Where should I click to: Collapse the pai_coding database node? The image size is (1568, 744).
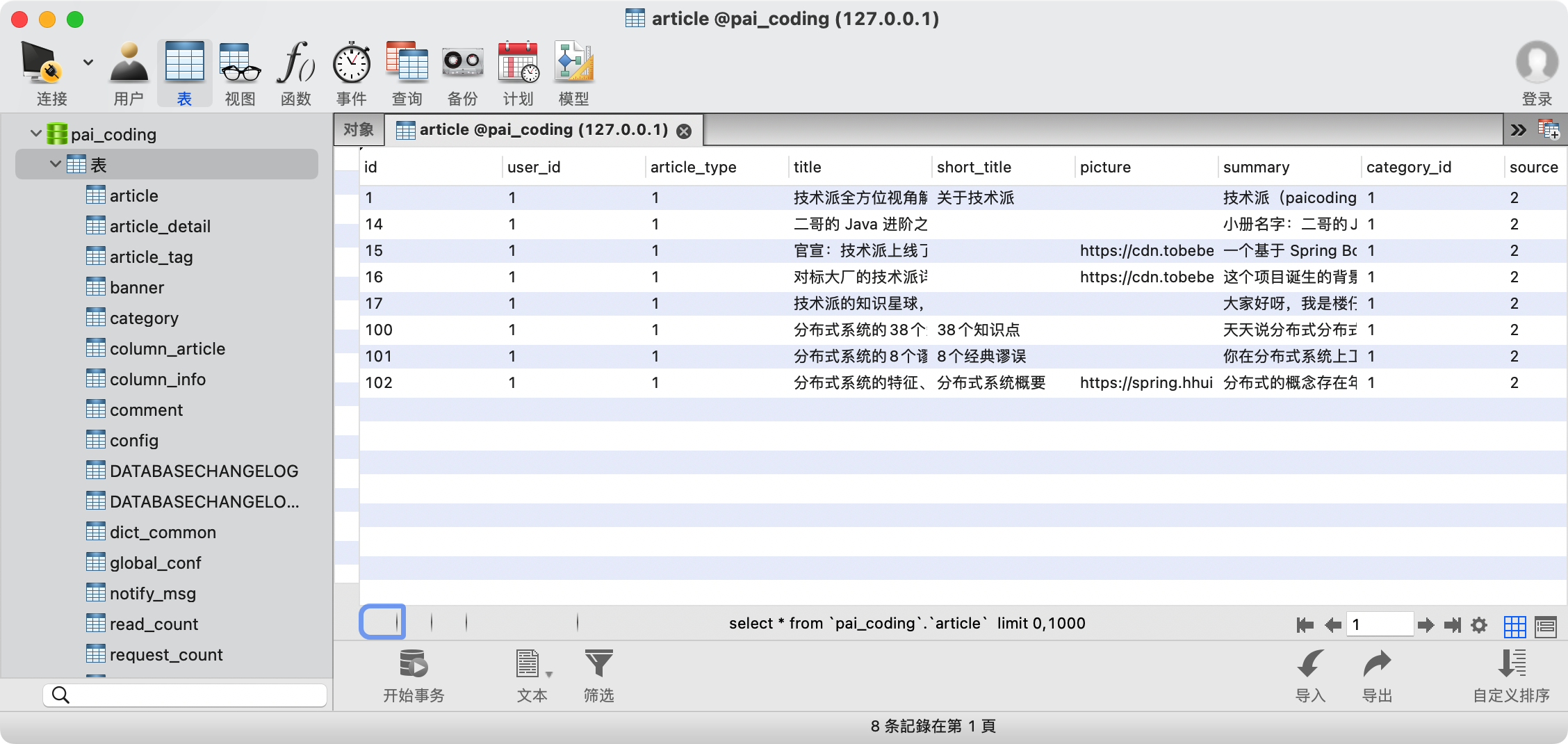pos(36,134)
